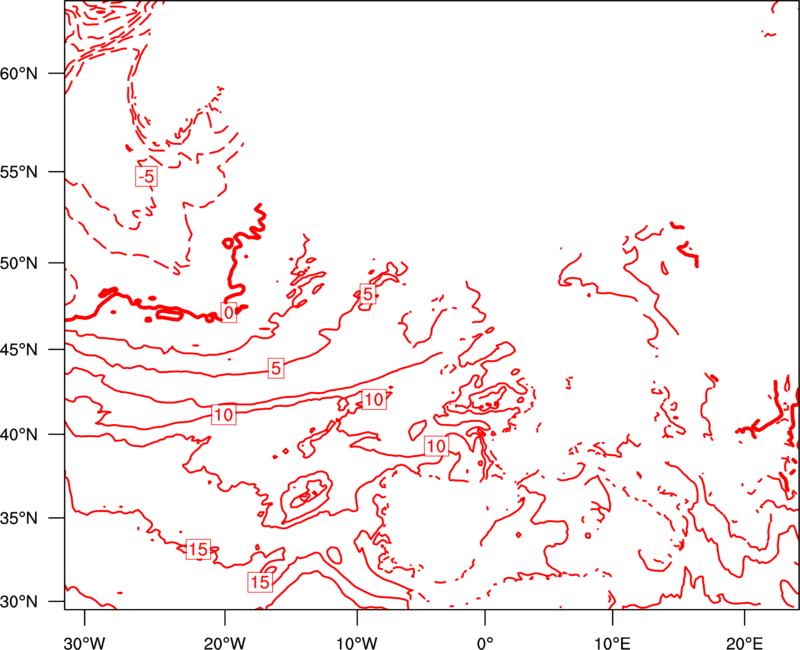Click the 0° longitude axis label
Image resolution: width=800 pixels, height=650 pixels.
pos(485,643)
